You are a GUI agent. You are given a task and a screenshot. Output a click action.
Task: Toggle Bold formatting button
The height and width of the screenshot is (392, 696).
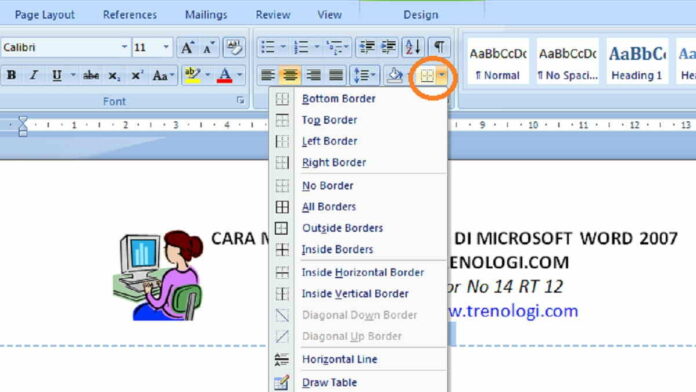point(12,75)
